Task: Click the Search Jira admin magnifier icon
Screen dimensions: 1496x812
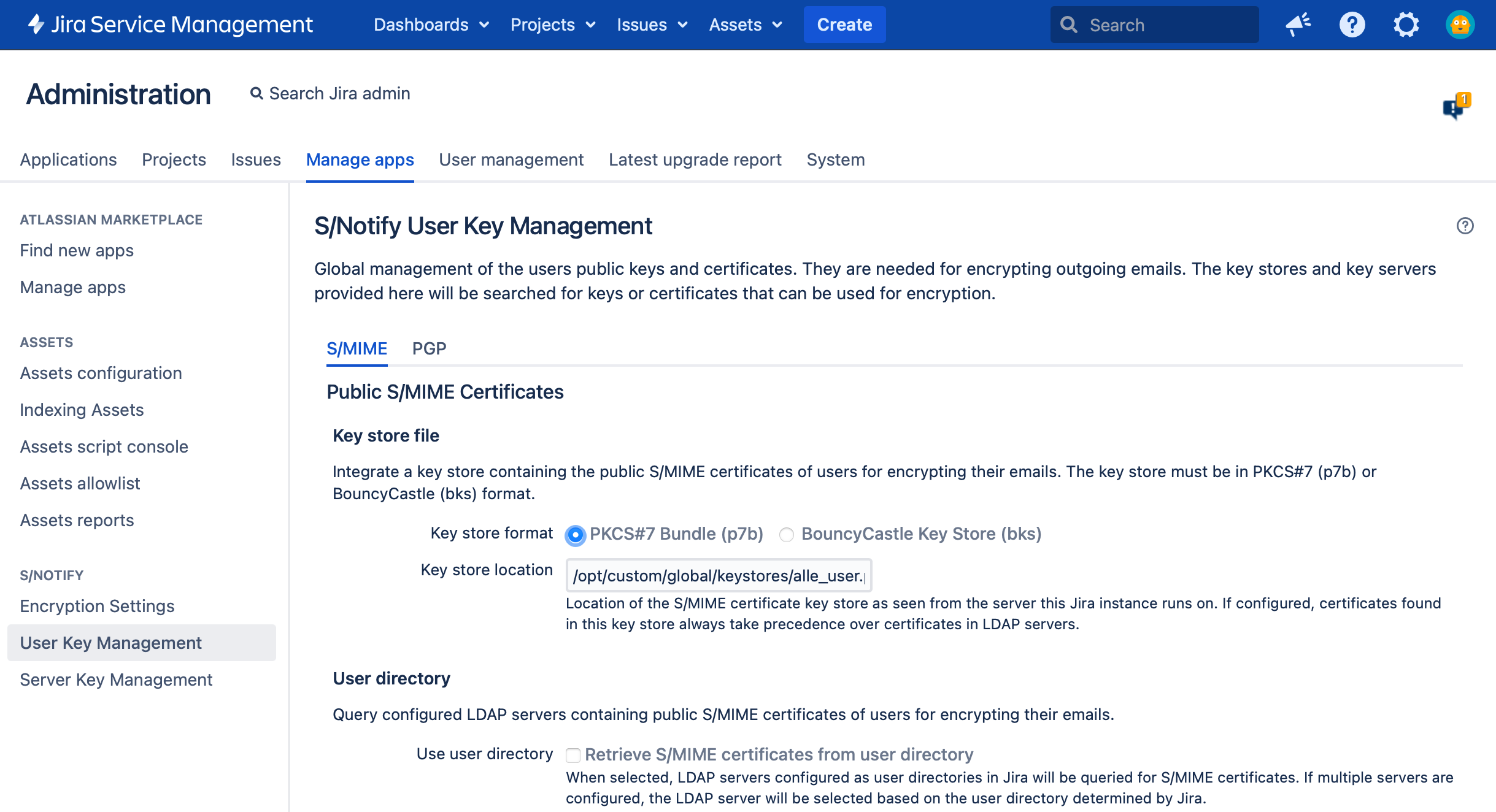Action: (257, 93)
